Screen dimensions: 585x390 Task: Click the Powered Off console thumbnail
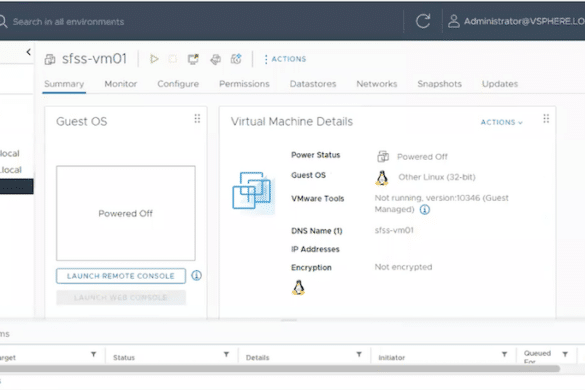(x=126, y=213)
